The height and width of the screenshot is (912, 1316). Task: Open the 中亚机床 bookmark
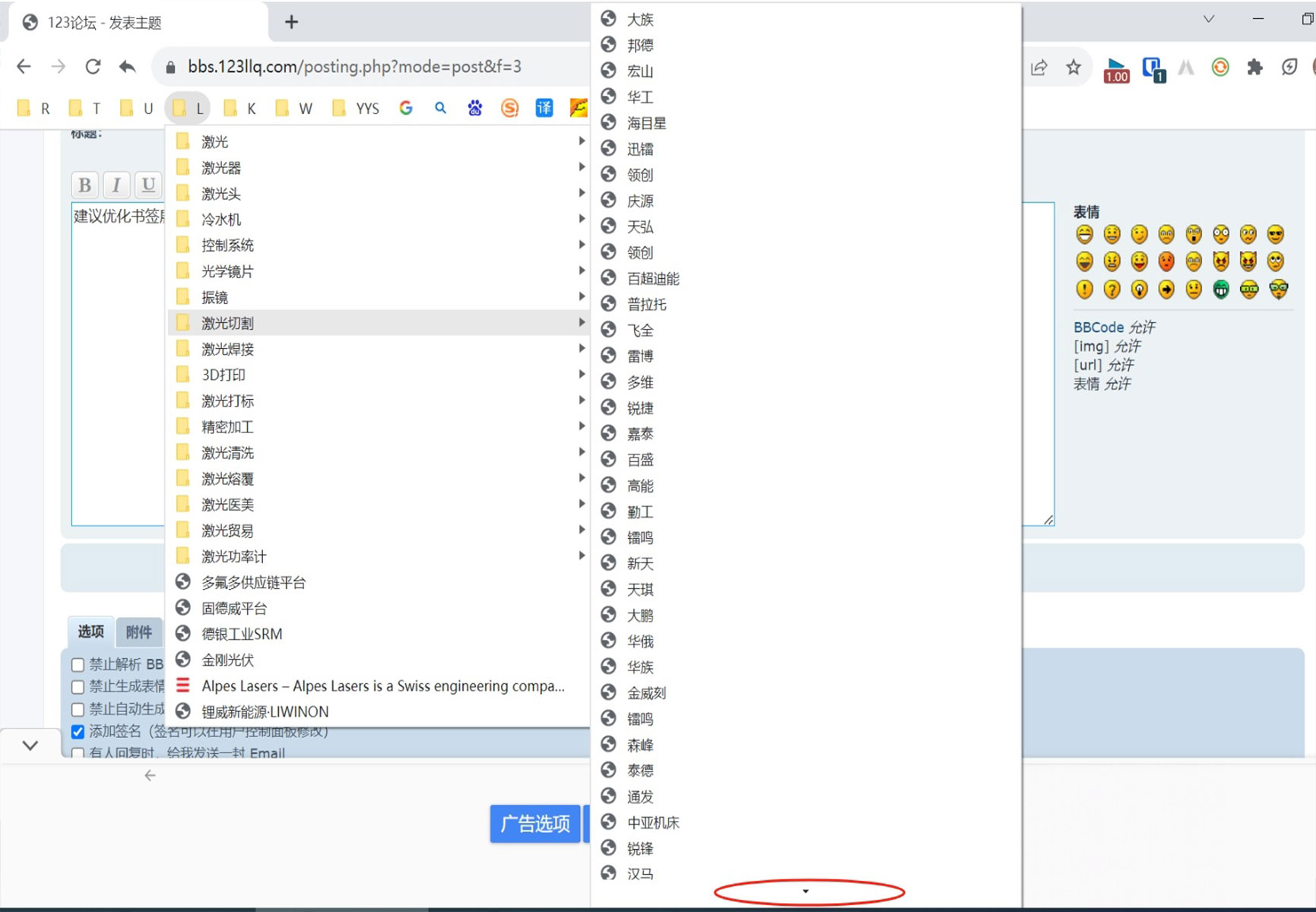click(x=806, y=822)
